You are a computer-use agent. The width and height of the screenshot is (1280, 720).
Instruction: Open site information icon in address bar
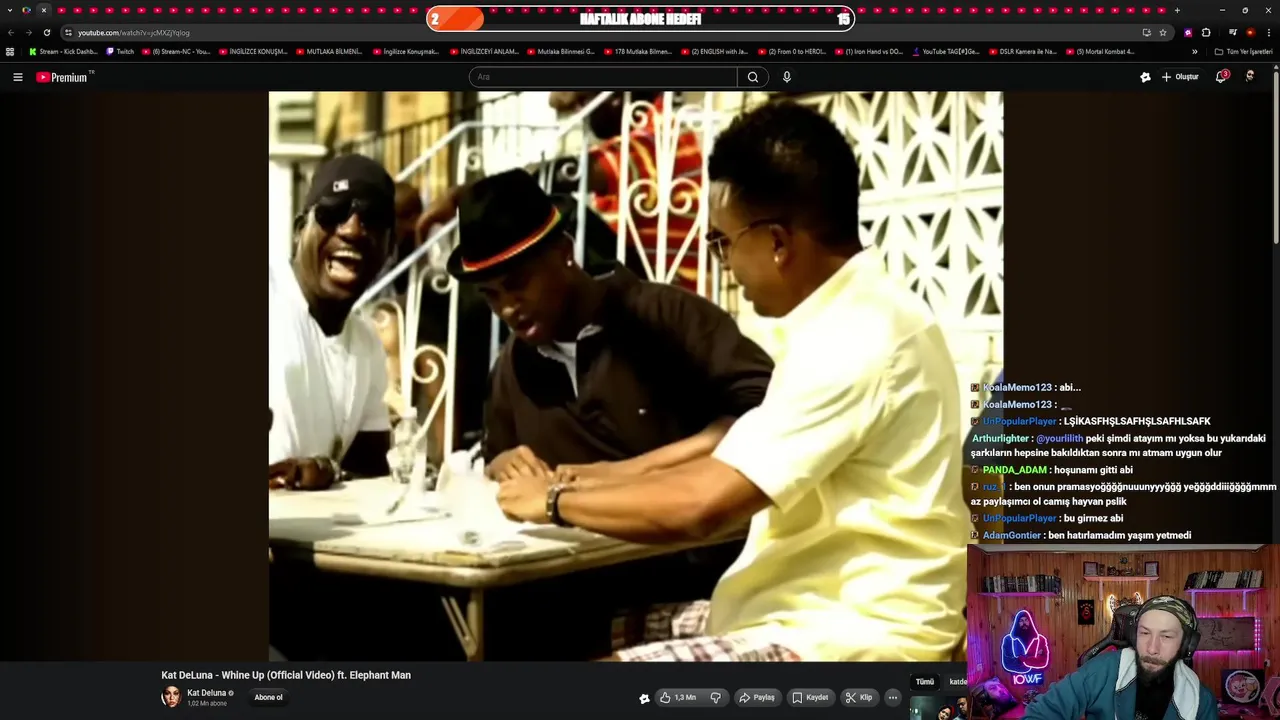point(68,32)
